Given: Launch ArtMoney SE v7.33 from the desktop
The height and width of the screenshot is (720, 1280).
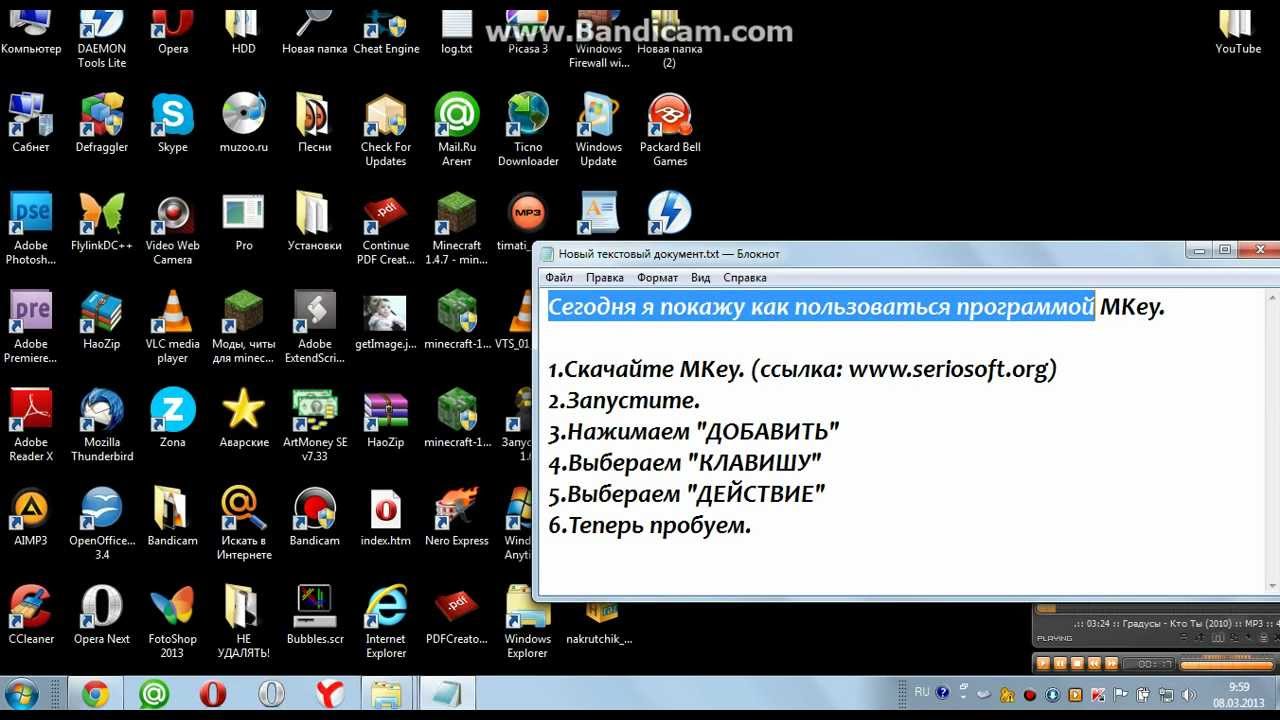Looking at the screenshot, I should coord(314,424).
